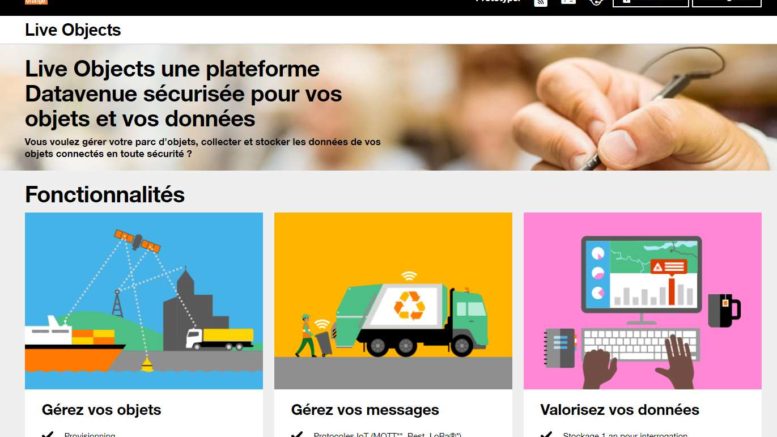This screenshot has height=437, width=777.
Task: Open the RSS feed icon in header
Action: pyautogui.click(x=541, y=2)
